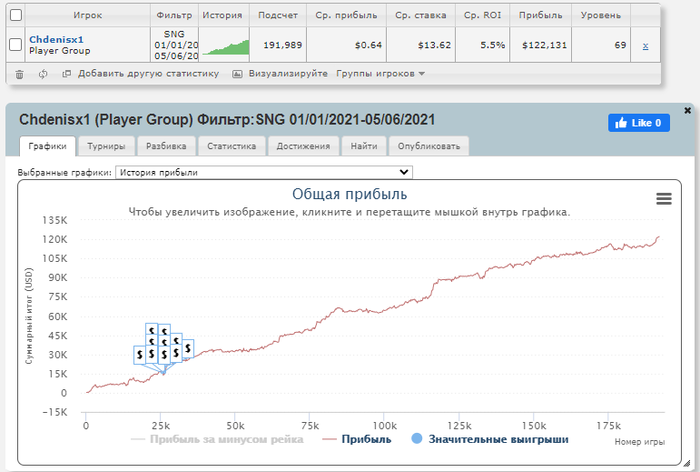Close the Chdenisx1 chart panel
The height and width of the screenshot is (472, 700).
click(x=688, y=110)
